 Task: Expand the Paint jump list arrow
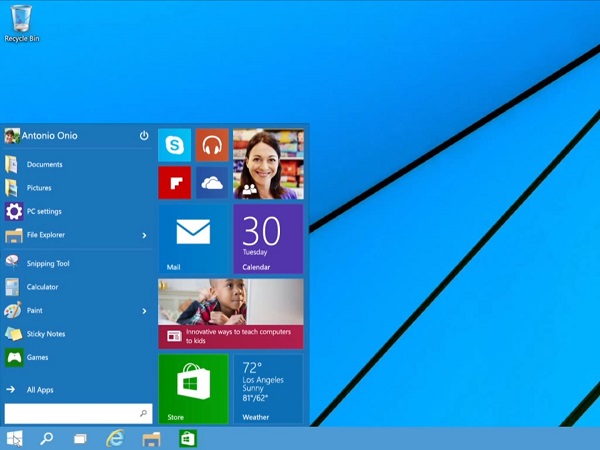coord(144,311)
